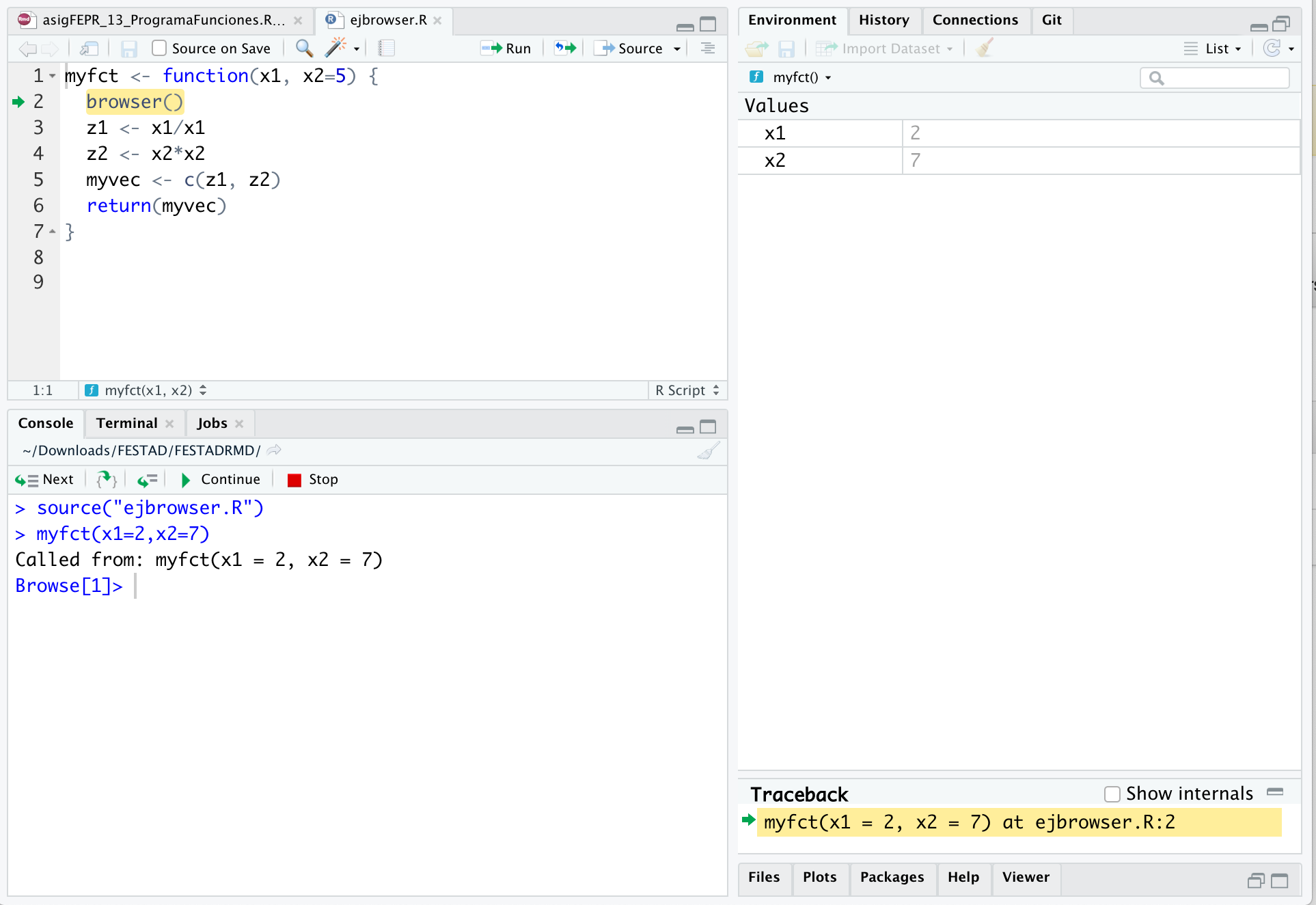Image resolution: width=1316 pixels, height=905 pixels.
Task: Open Import Dataset dropdown
Action: click(x=884, y=49)
